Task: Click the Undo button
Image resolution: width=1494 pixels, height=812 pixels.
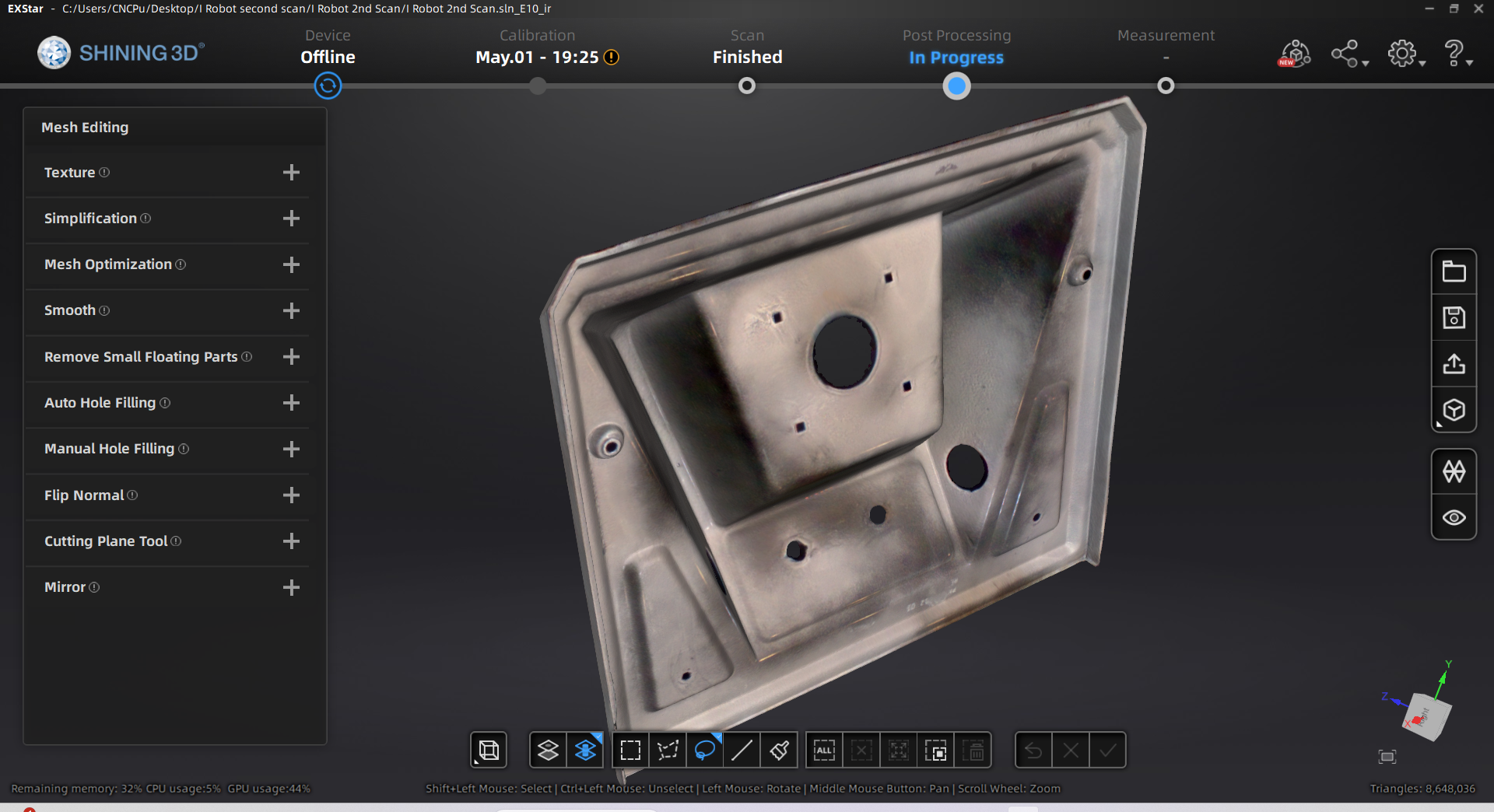Action: 1033,749
